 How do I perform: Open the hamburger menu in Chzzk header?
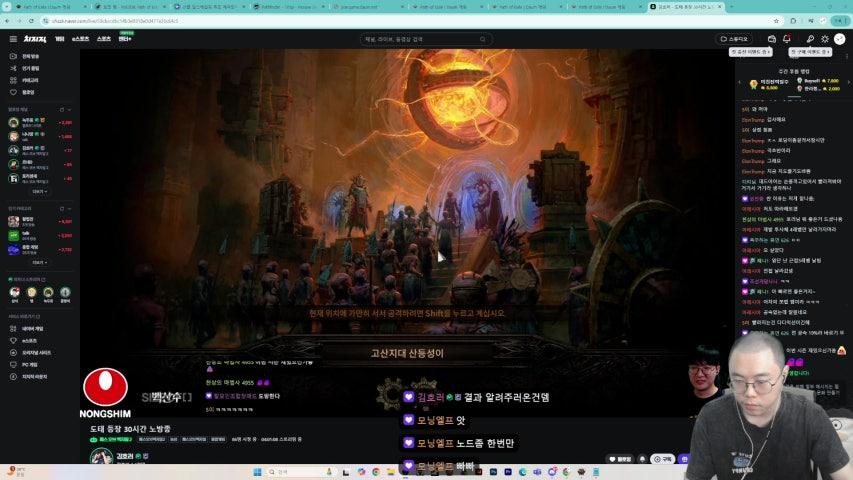click(x=13, y=39)
